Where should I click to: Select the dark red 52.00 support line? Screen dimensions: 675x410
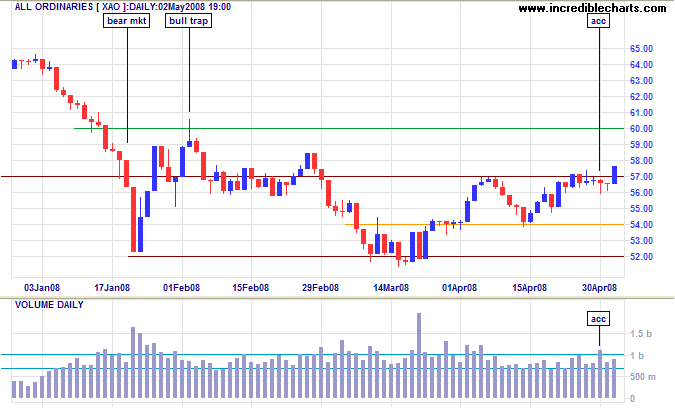click(x=376, y=257)
